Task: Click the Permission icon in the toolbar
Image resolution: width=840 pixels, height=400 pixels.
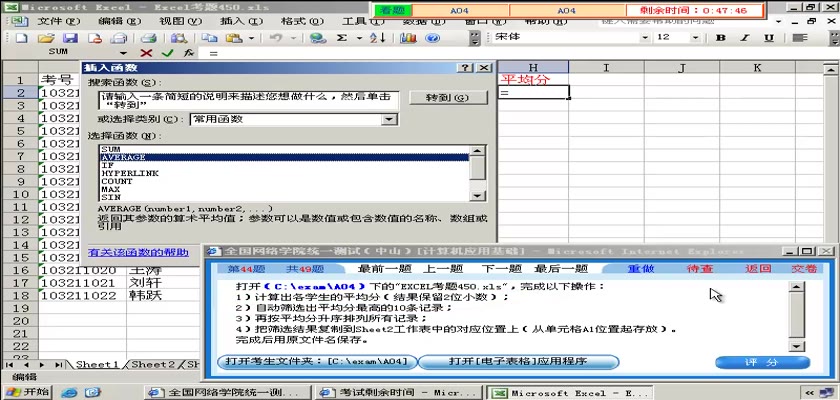Action: tap(95, 38)
